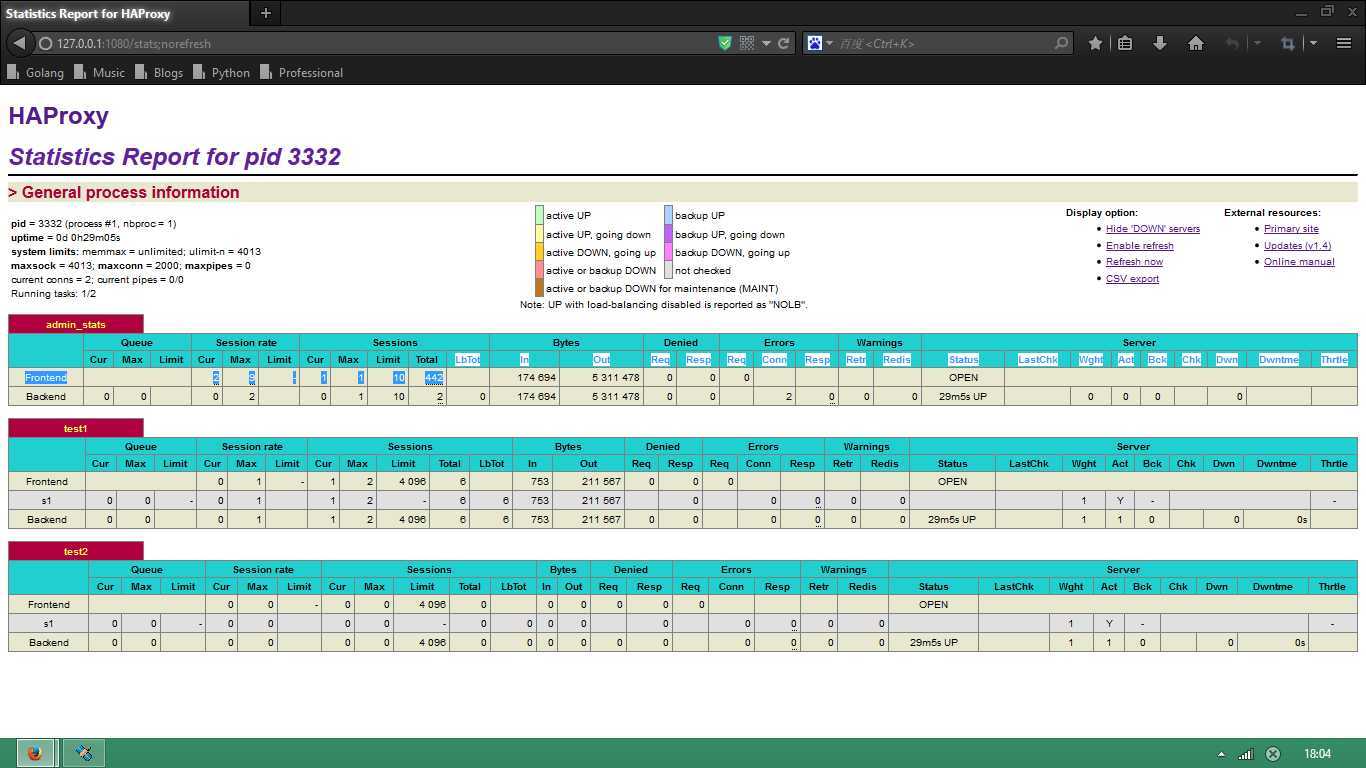Click the HAProxy page title heading
Screen dimensions: 1366x768
point(58,115)
